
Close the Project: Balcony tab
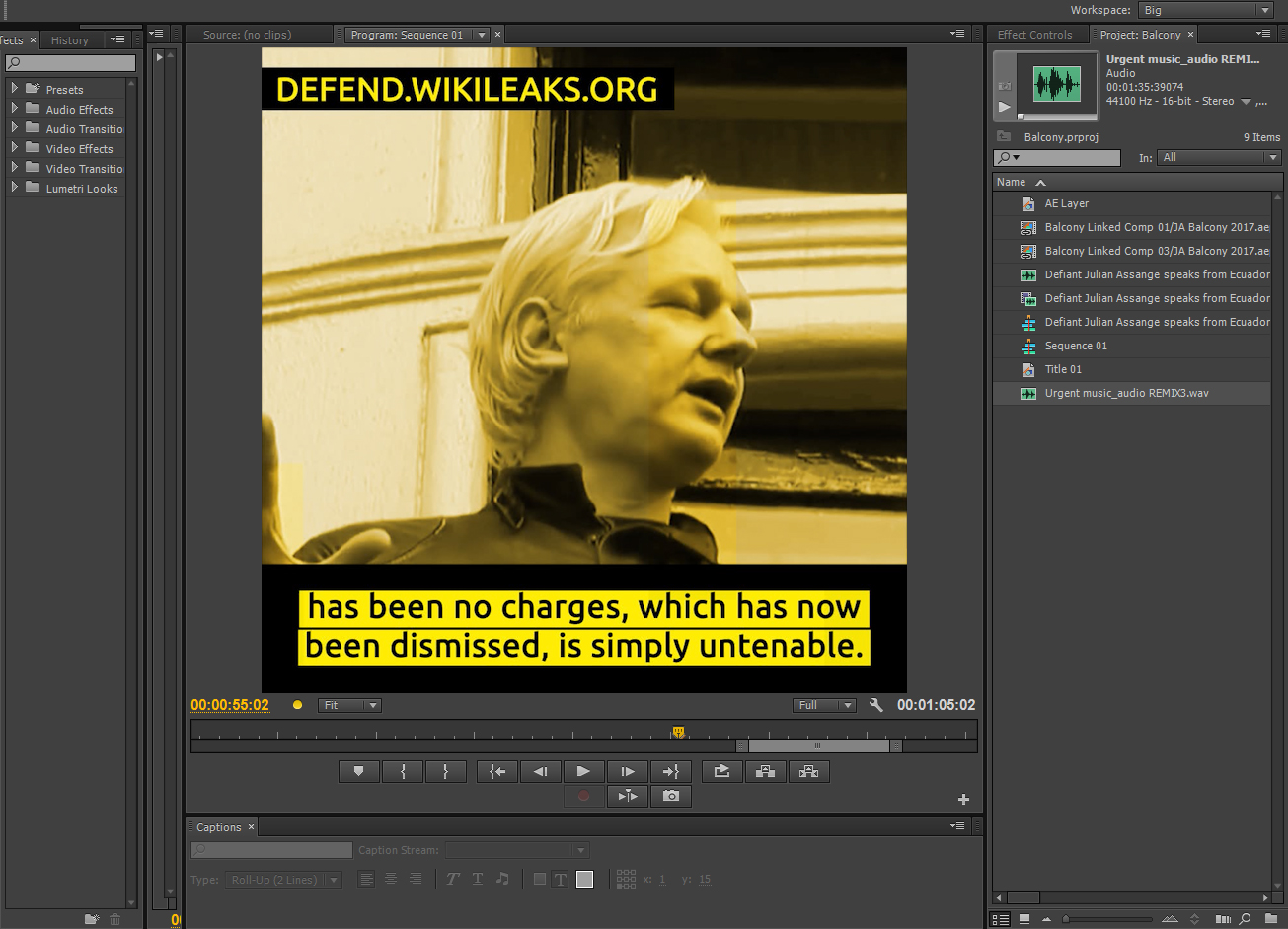click(x=1191, y=35)
